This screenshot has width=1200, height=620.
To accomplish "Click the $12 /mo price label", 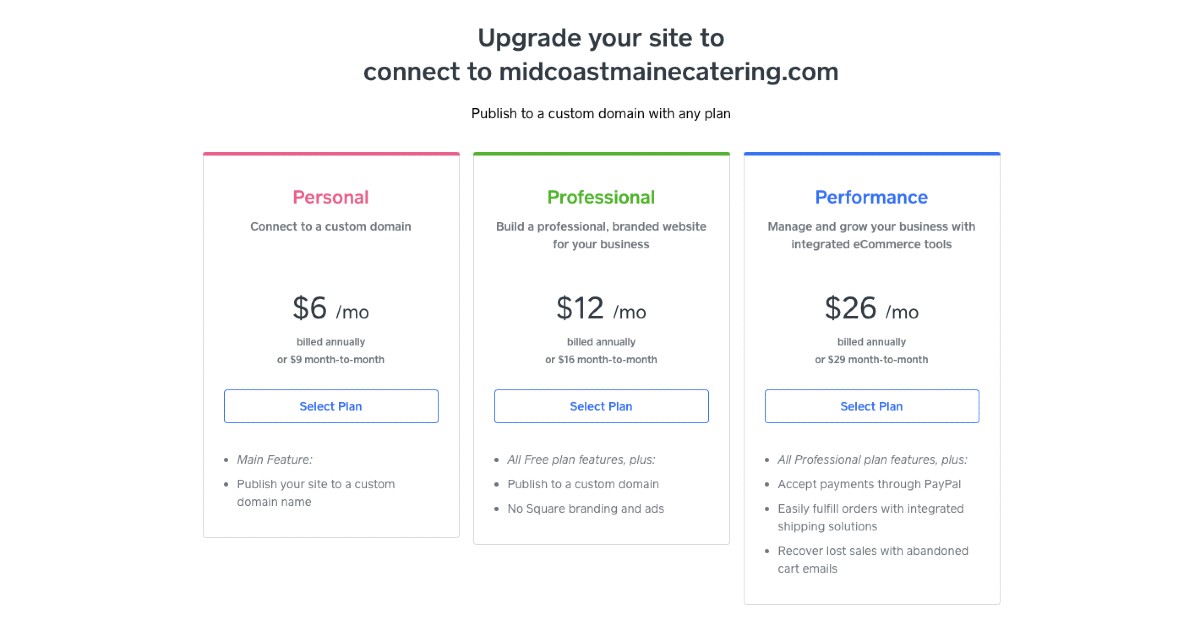I will [x=601, y=309].
